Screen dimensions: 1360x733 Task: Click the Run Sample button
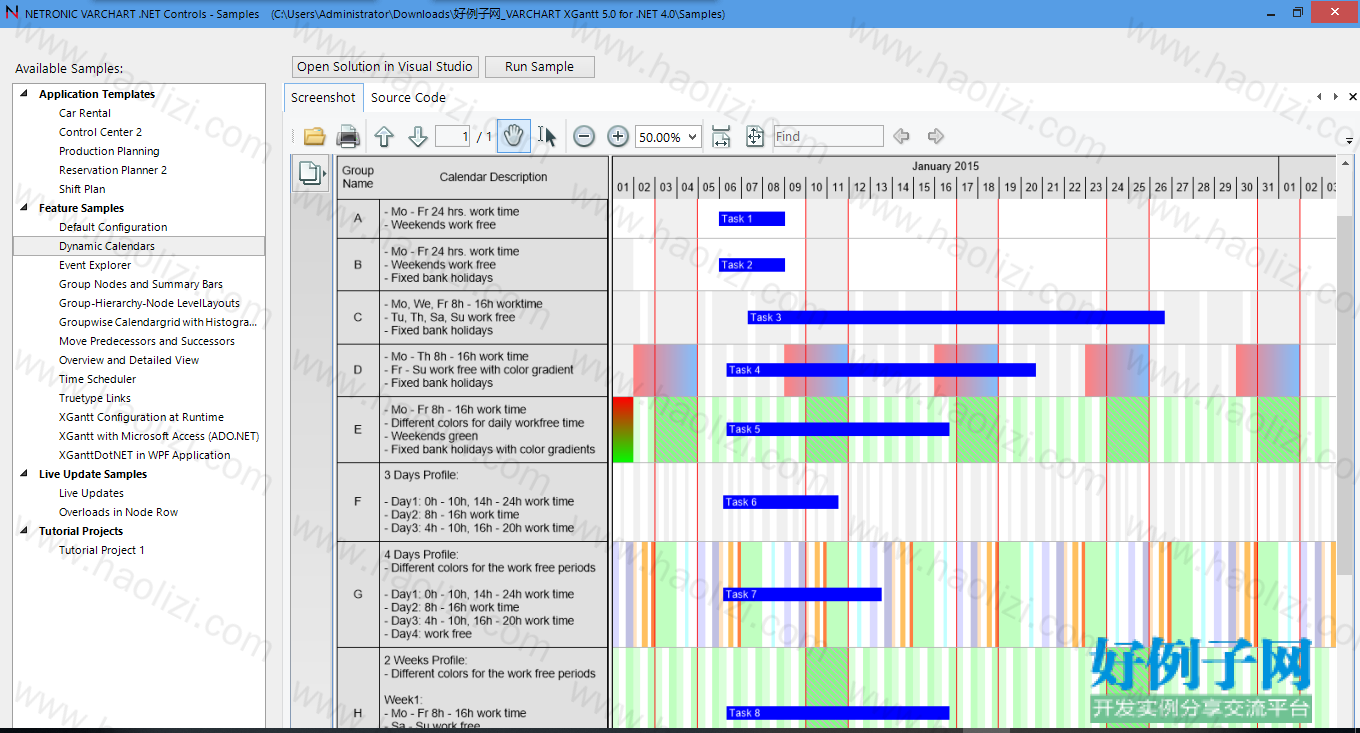pyautogui.click(x=540, y=67)
